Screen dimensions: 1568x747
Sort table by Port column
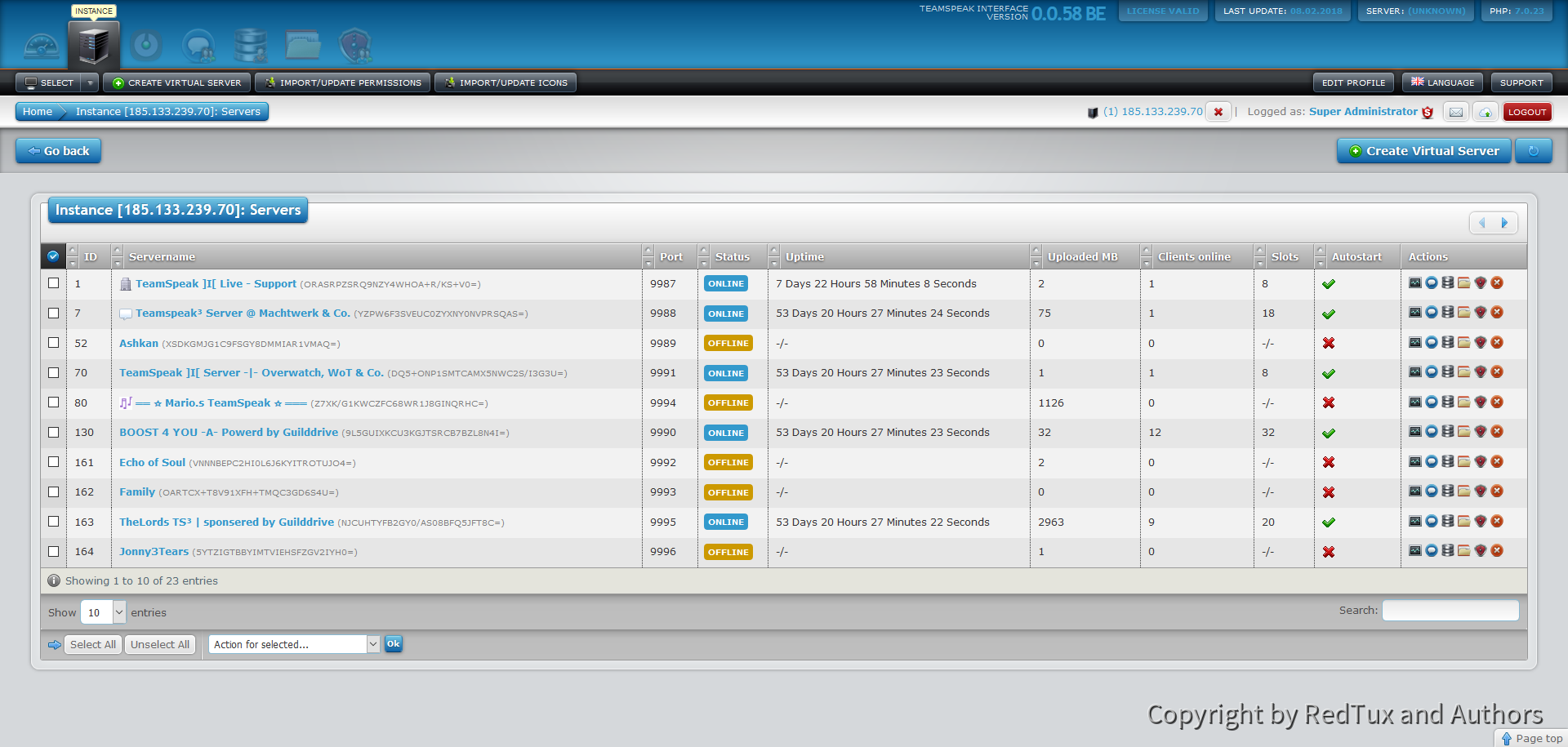tap(670, 256)
